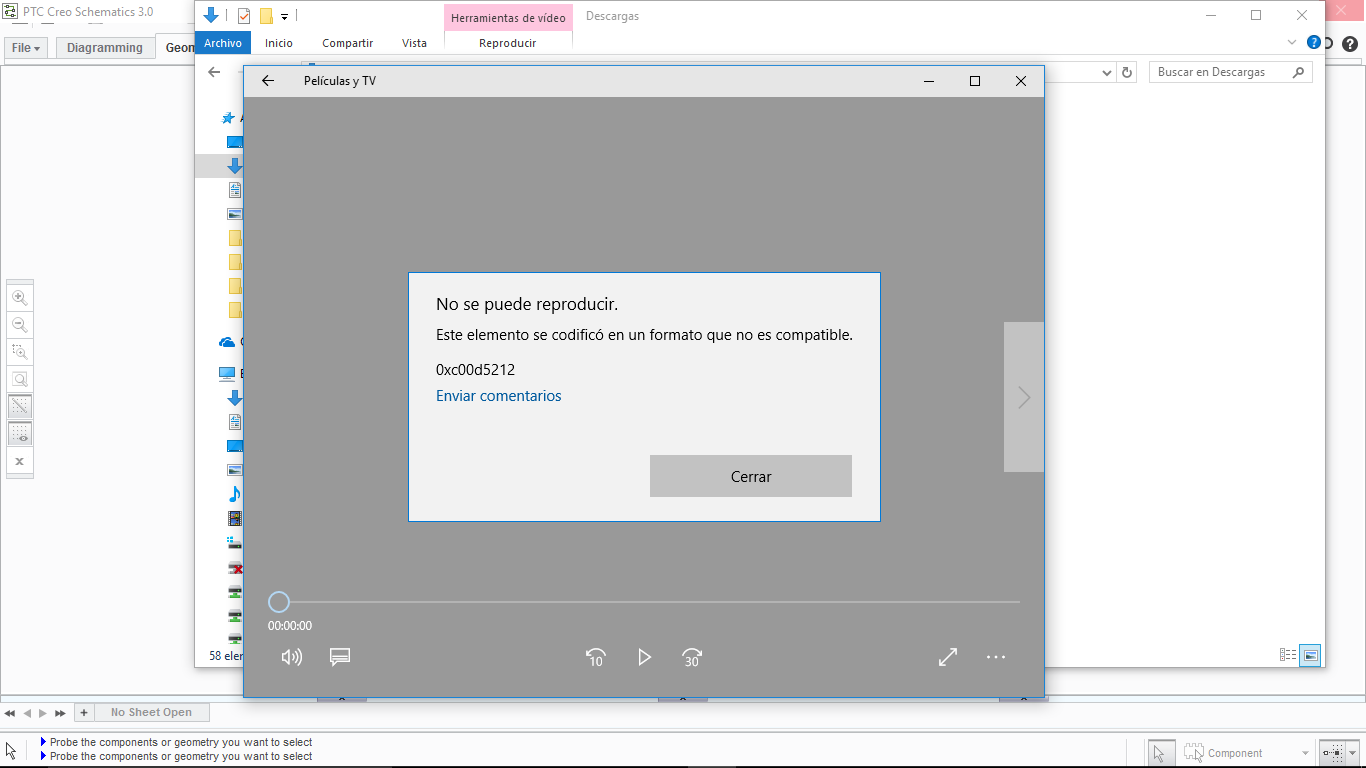Close the Creo view toolbar with X
1366x768 pixels.
(19, 461)
